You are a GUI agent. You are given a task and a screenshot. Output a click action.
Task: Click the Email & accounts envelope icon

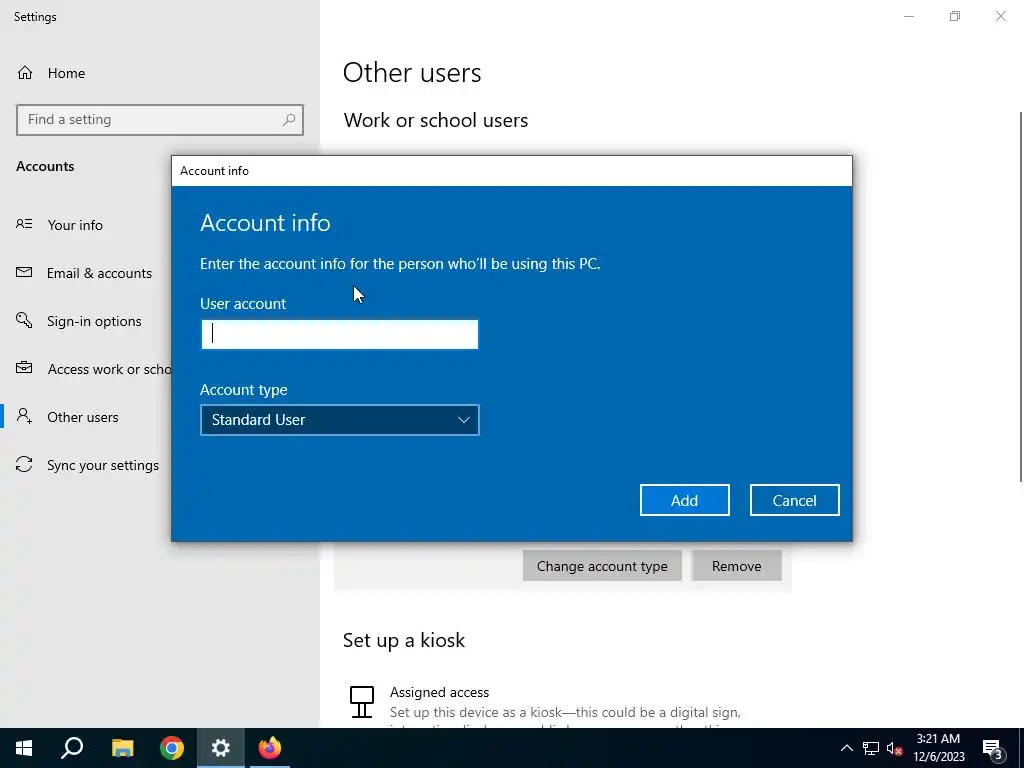click(24, 272)
